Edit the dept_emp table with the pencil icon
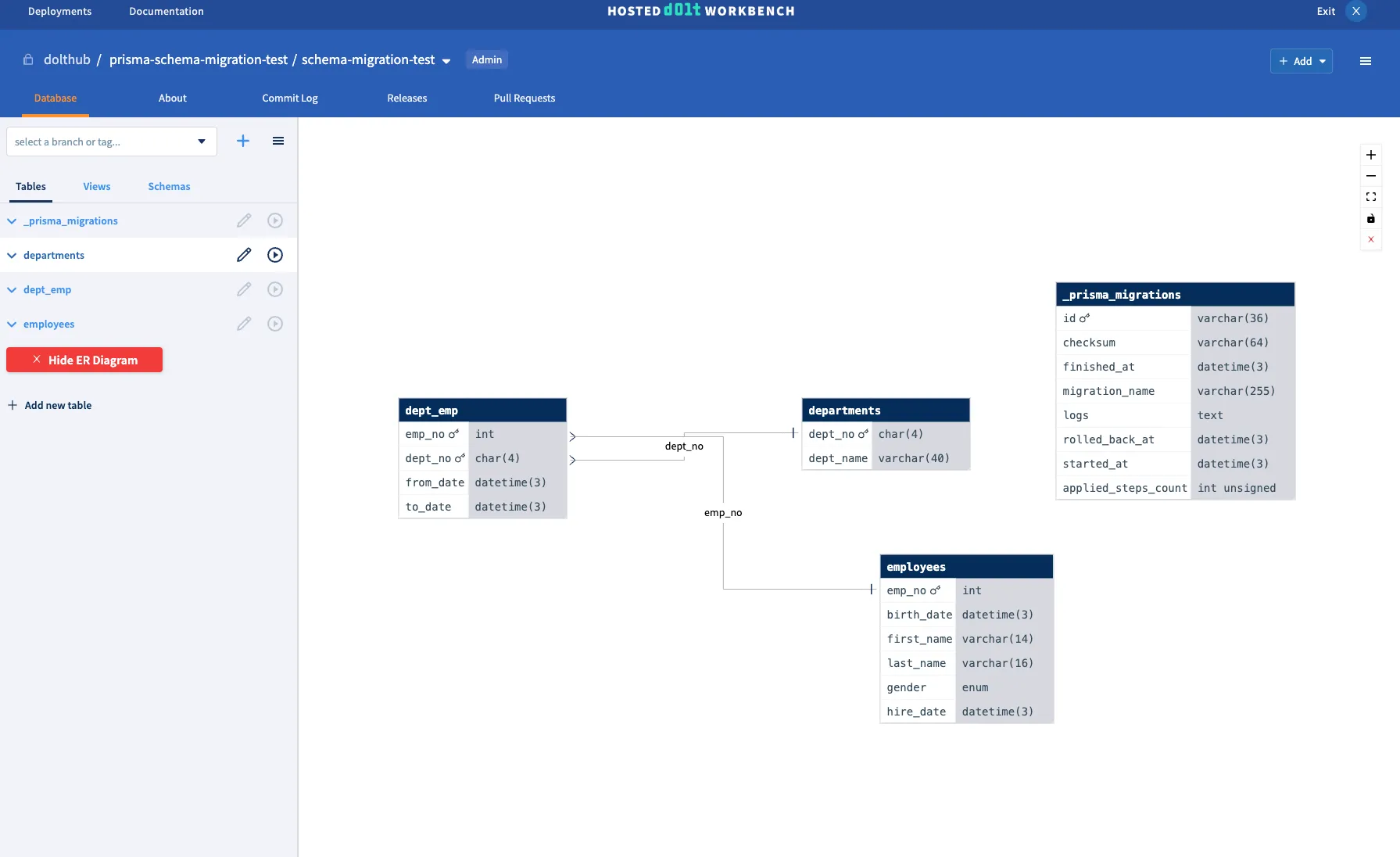The width and height of the screenshot is (1400, 857). point(244,289)
